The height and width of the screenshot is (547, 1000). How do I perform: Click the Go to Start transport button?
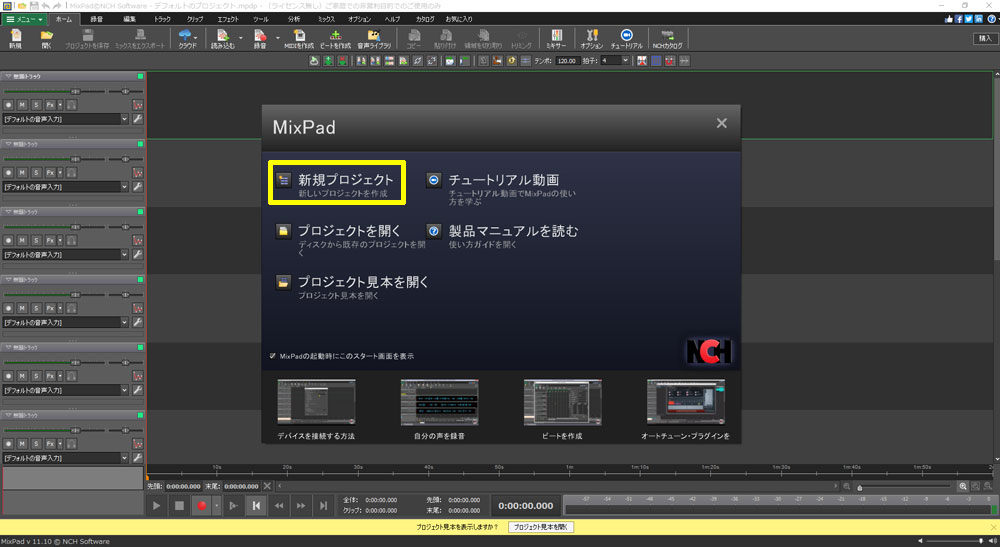(x=256, y=506)
